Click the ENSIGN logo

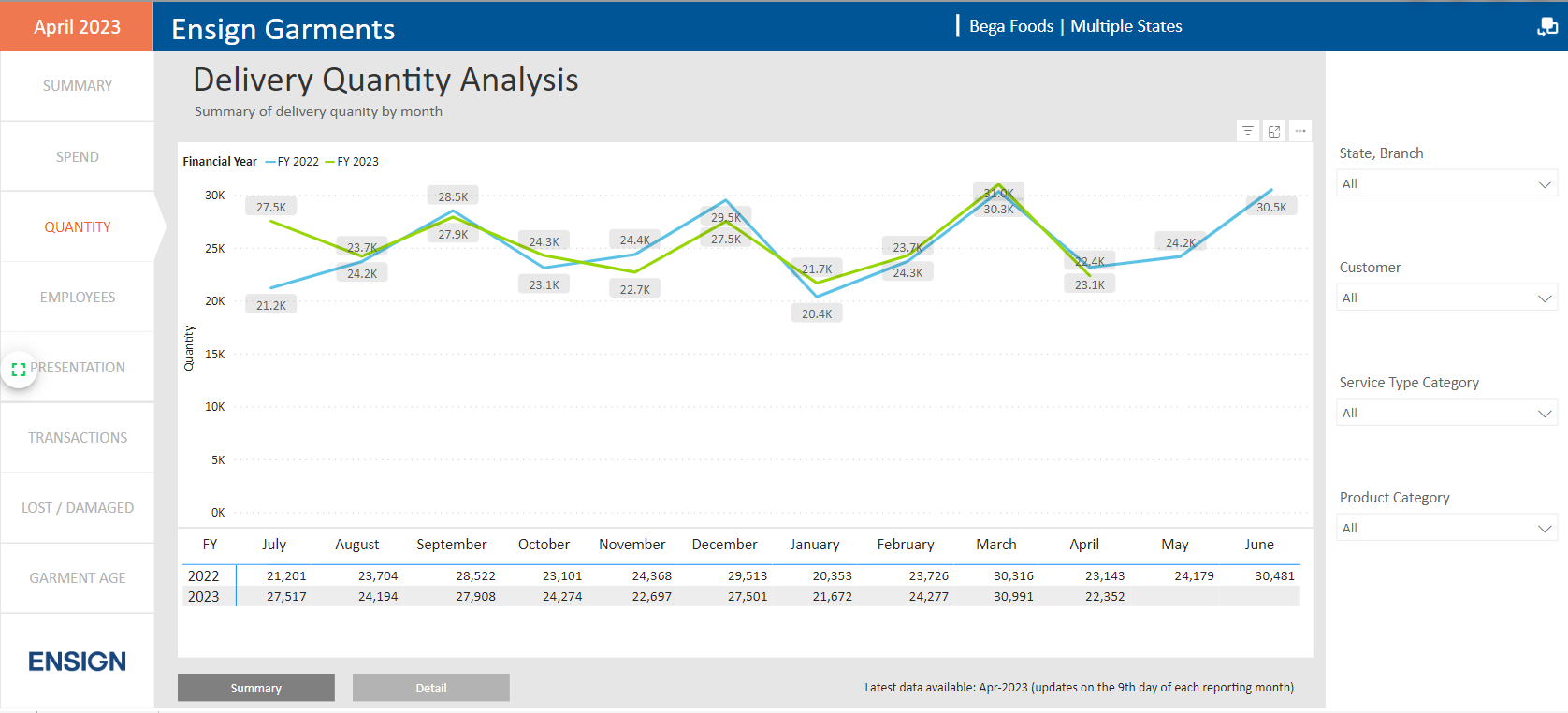tap(77, 662)
